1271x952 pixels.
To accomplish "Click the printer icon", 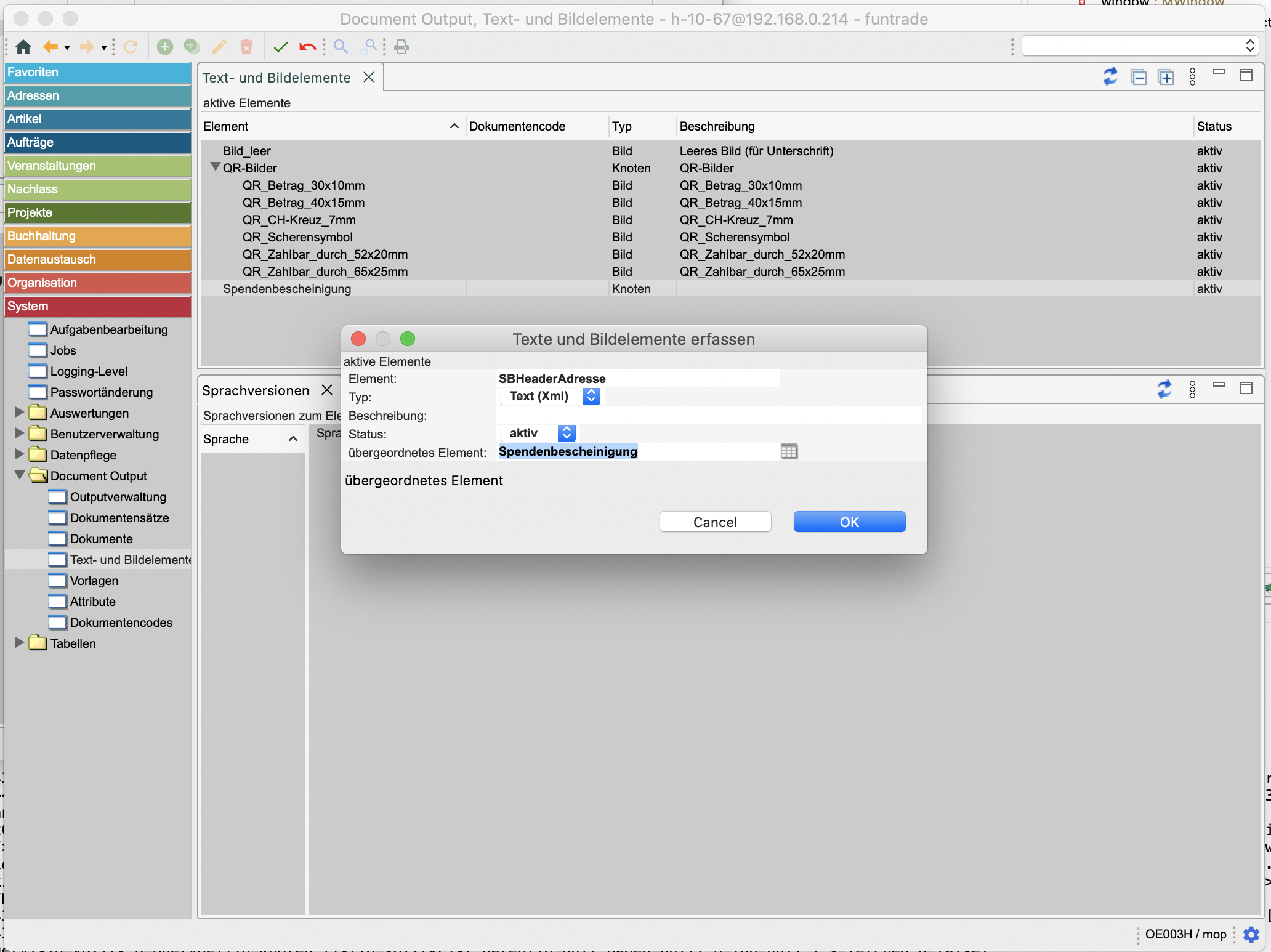I will pos(401,47).
